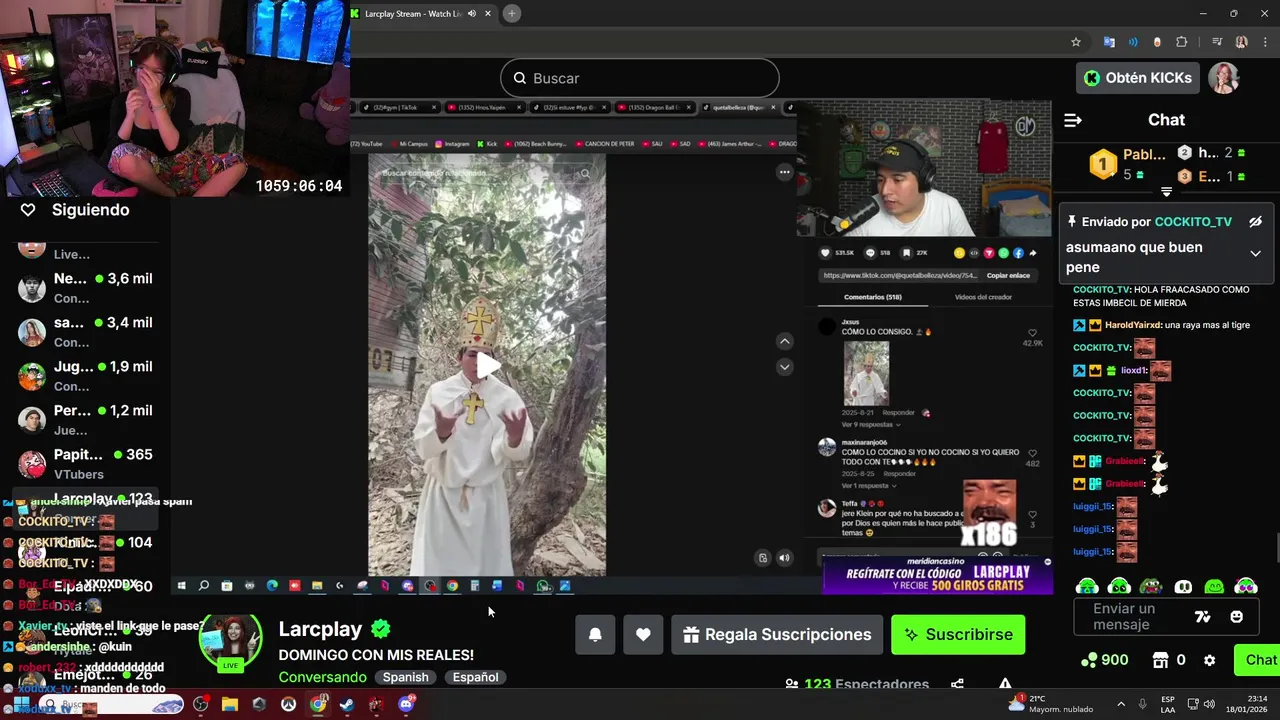Open the Siguiendo following heart section
1280x720 pixels.
(x=75, y=210)
